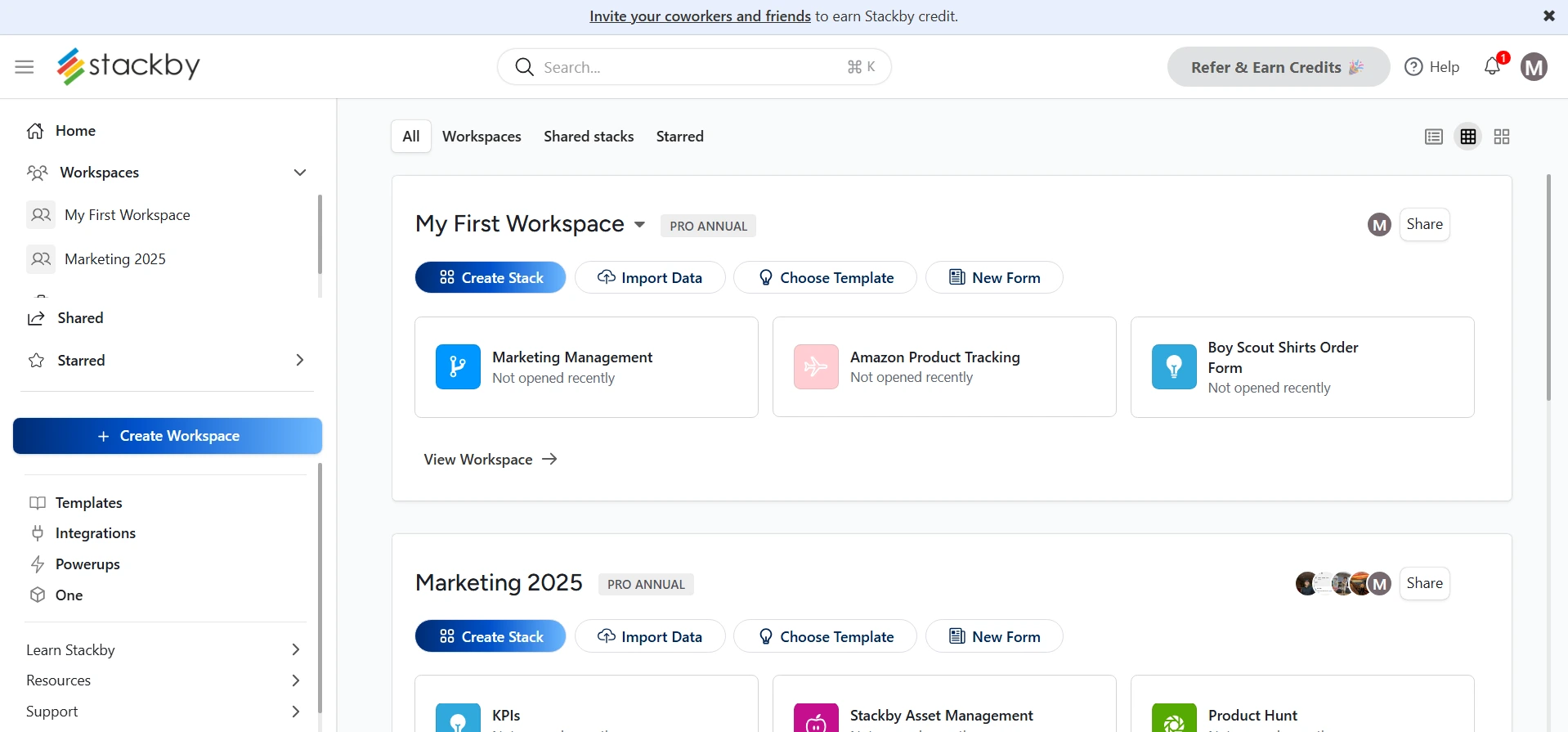
Task: Click the One cube icon
Action: click(x=38, y=595)
